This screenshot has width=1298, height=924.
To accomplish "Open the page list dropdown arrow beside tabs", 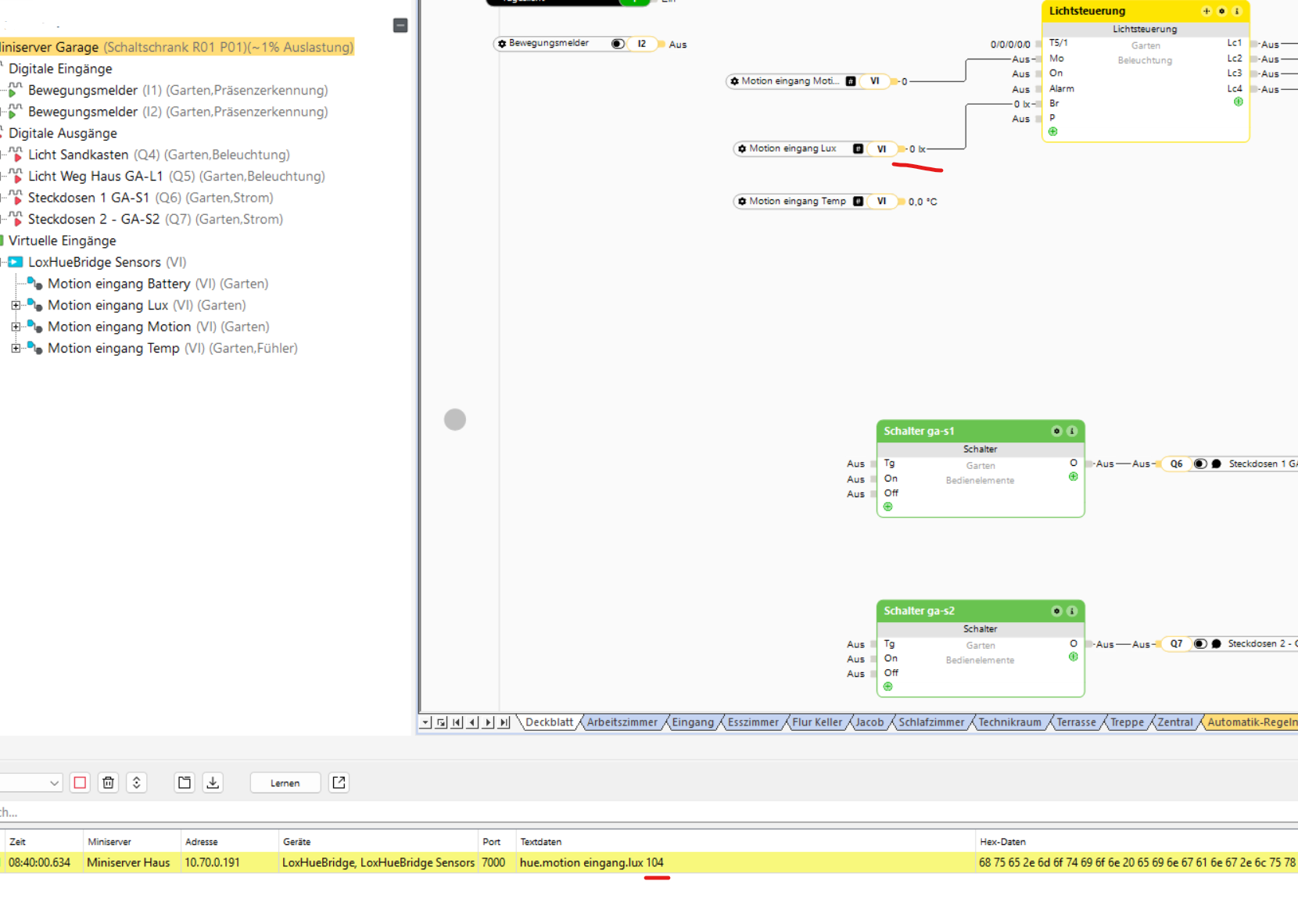I will (425, 722).
